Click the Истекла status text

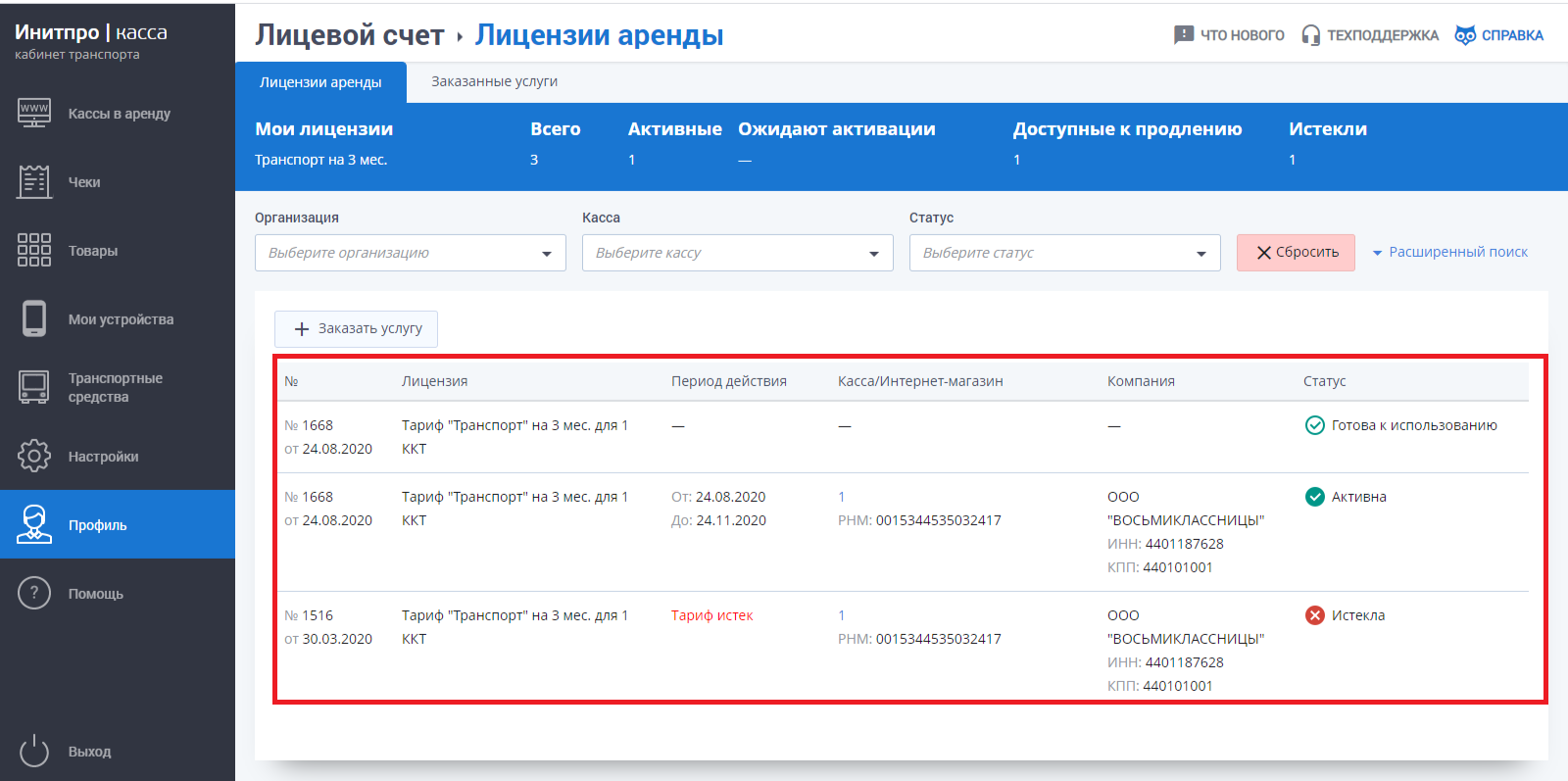click(x=1357, y=615)
